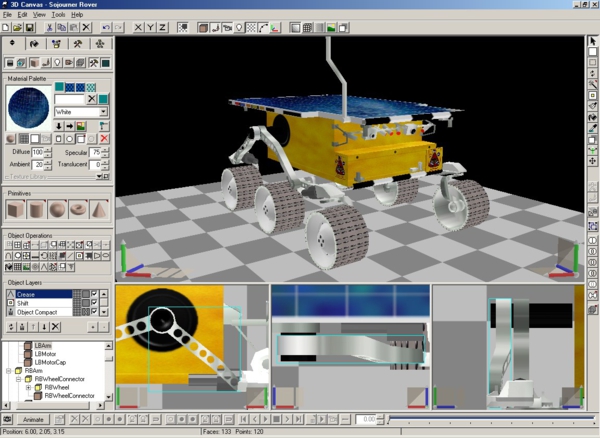Select the arrow pointer tool in right toolbar

coord(593,41)
